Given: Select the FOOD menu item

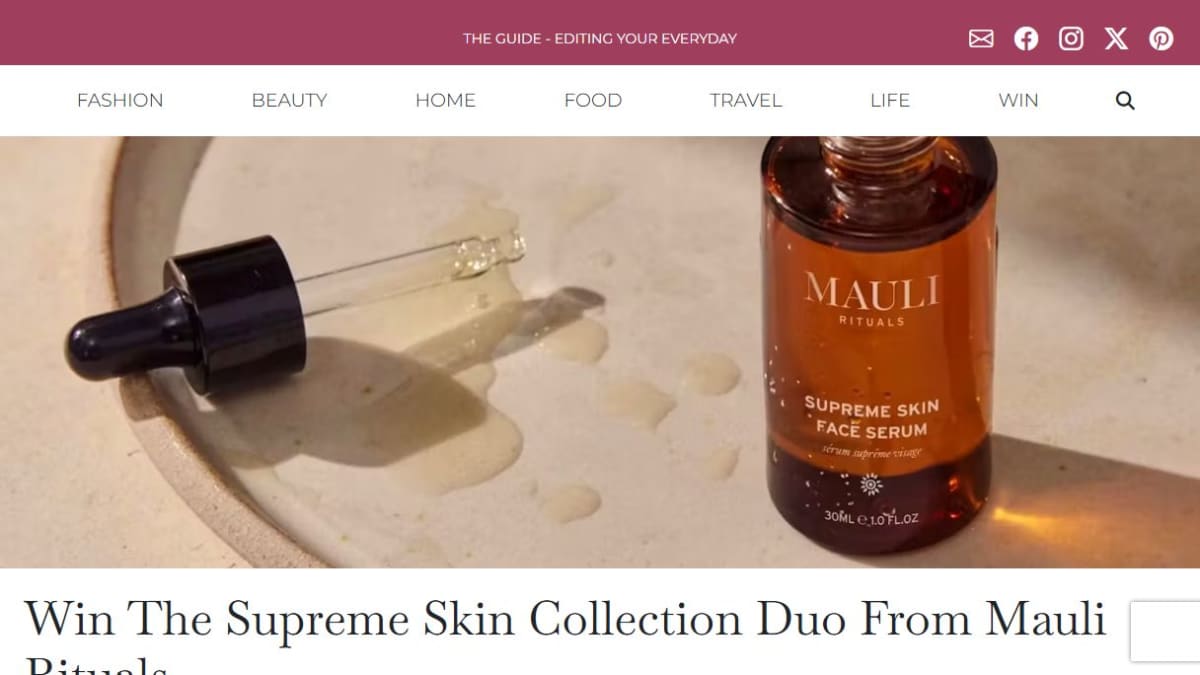Looking at the screenshot, I should [593, 100].
